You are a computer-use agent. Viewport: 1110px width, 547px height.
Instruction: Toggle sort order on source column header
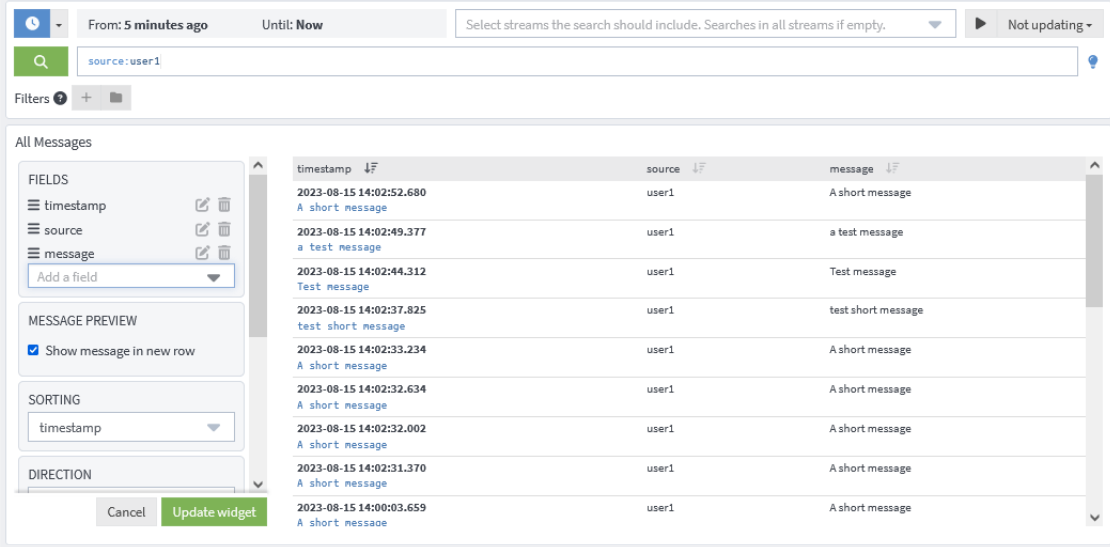pyautogui.click(x=699, y=169)
